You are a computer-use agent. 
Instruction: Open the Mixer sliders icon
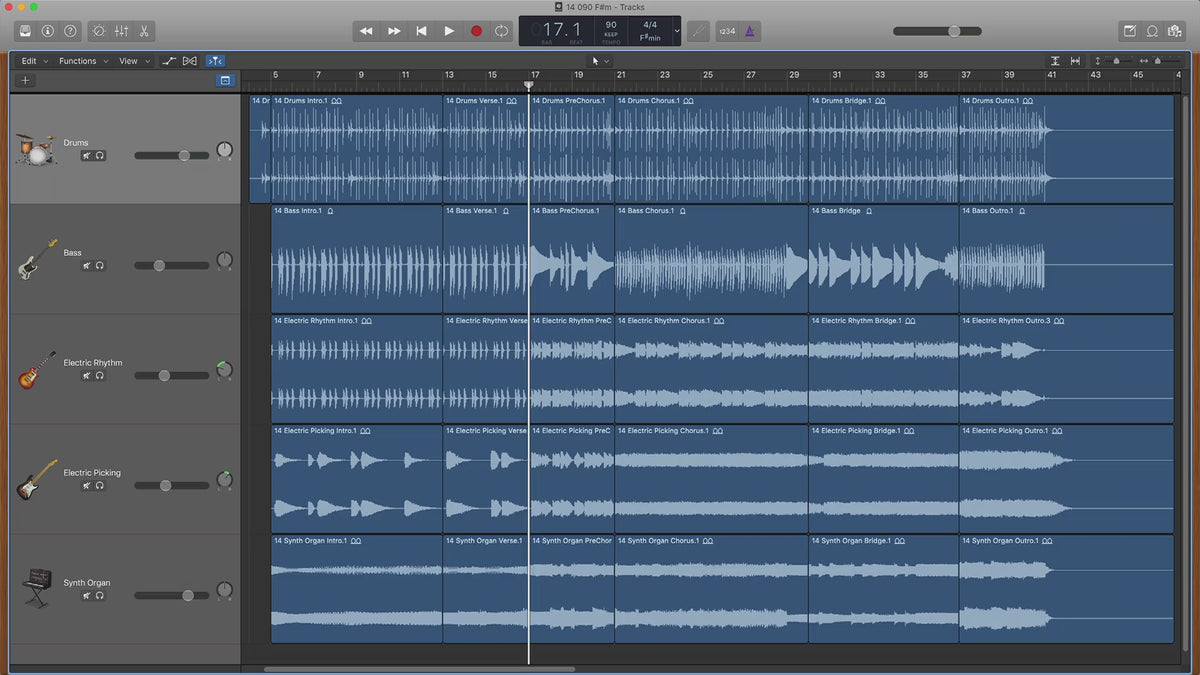tap(121, 31)
